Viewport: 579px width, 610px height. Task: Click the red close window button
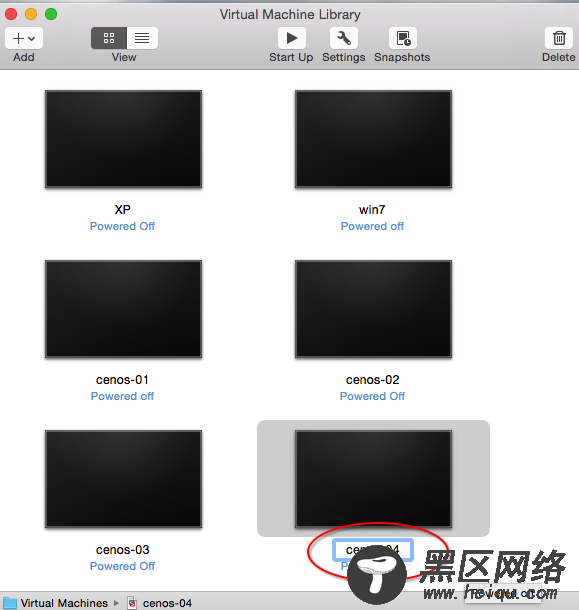point(11,14)
